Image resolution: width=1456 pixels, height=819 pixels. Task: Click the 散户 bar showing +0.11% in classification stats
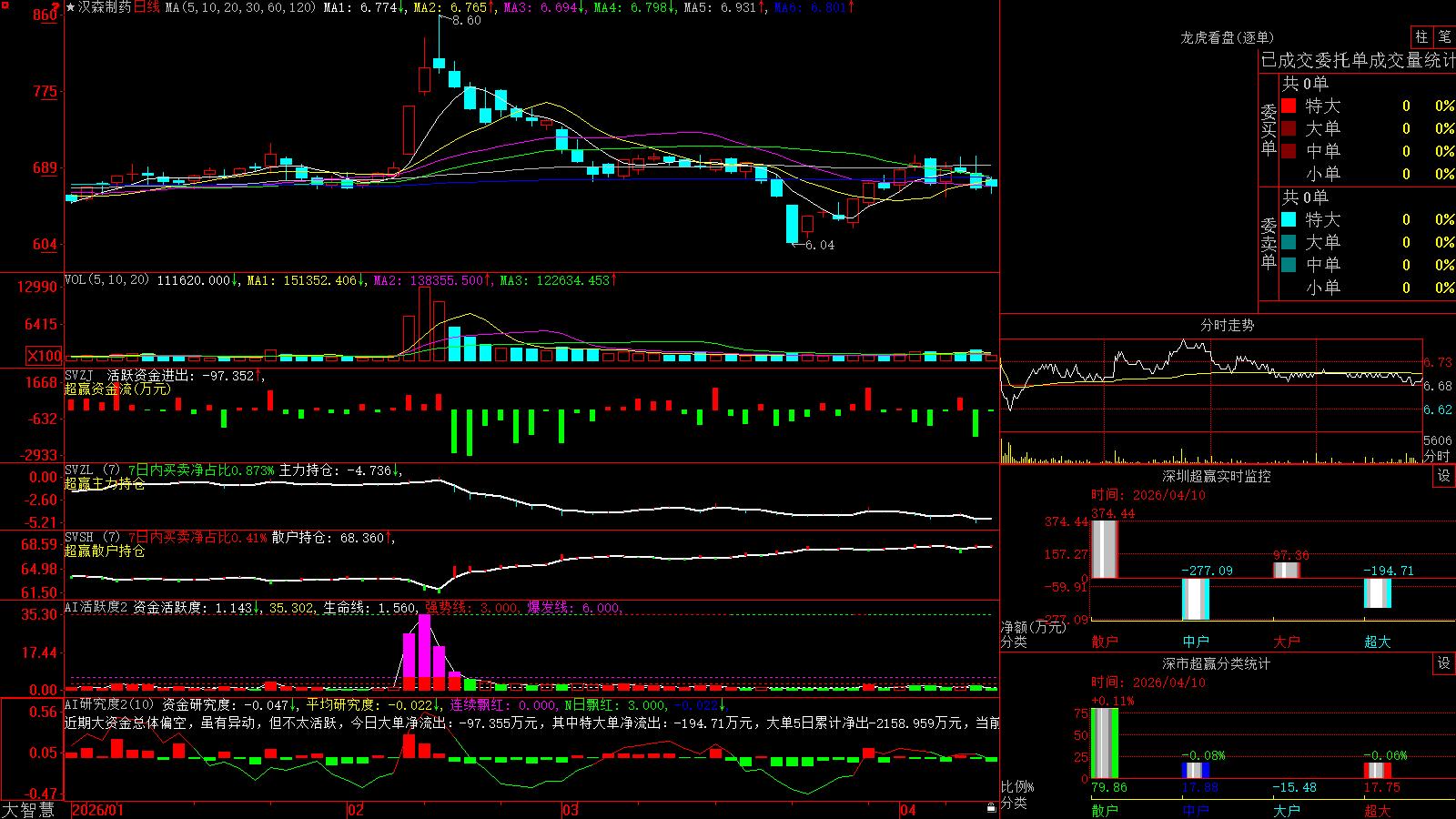(x=1105, y=743)
